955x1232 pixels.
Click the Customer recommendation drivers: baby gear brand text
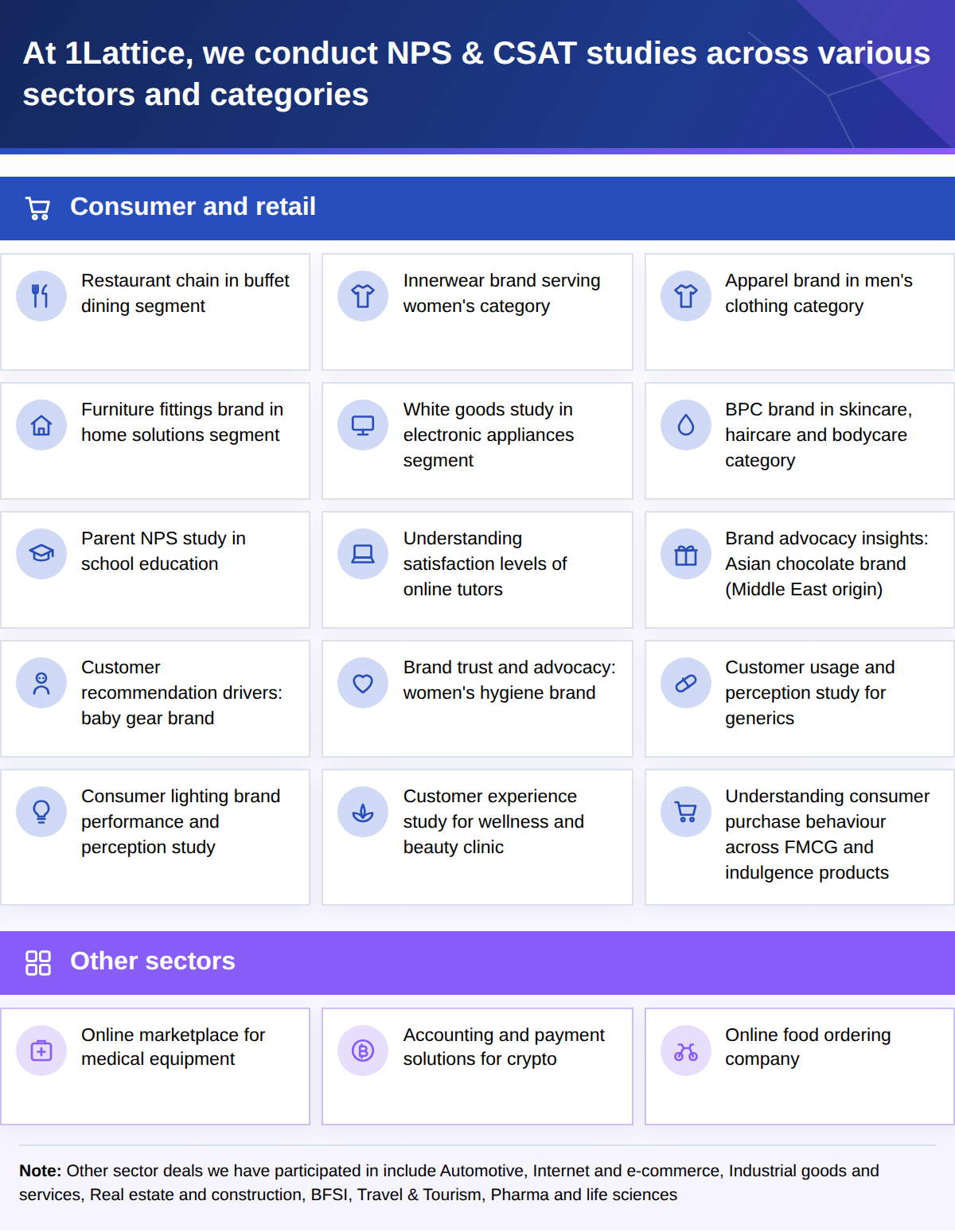(x=181, y=692)
